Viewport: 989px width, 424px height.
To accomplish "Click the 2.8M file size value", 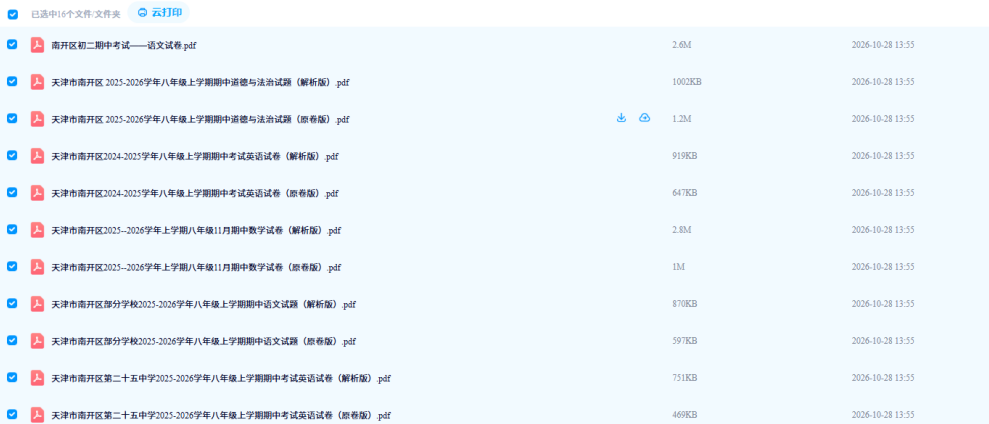I will point(682,230).
